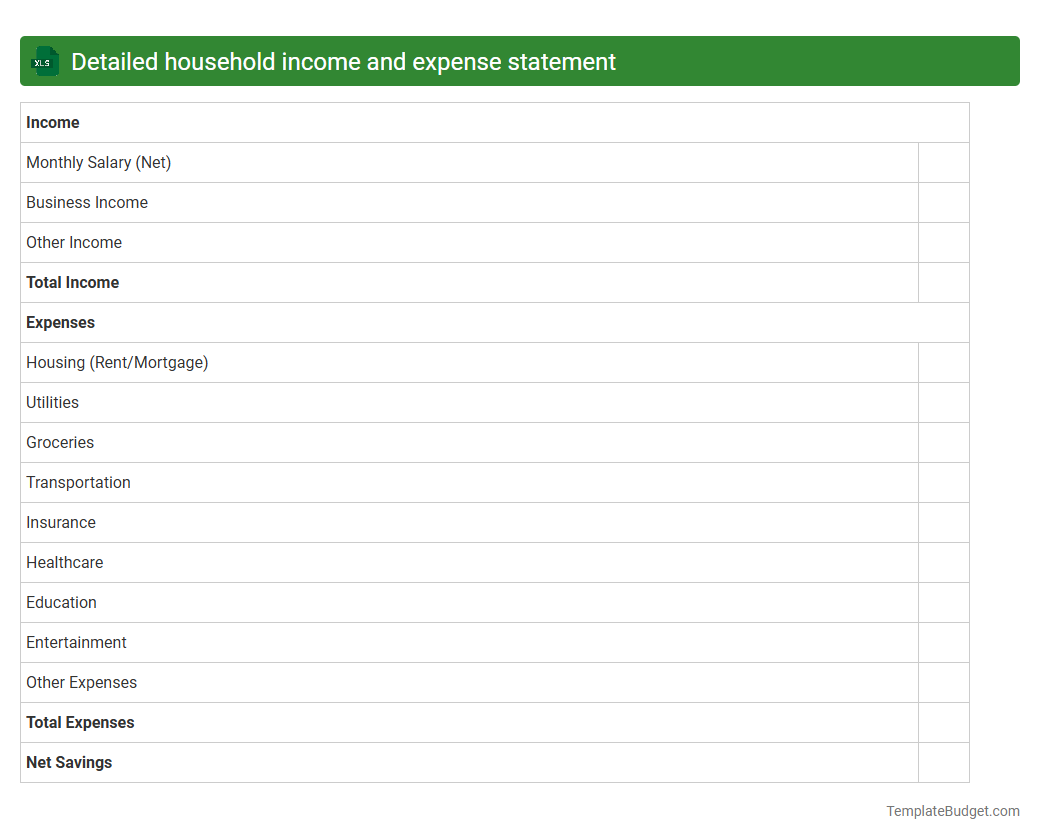The image size is (1040, 840).
Task: Click the Transportation expense label
Action: 78,482
